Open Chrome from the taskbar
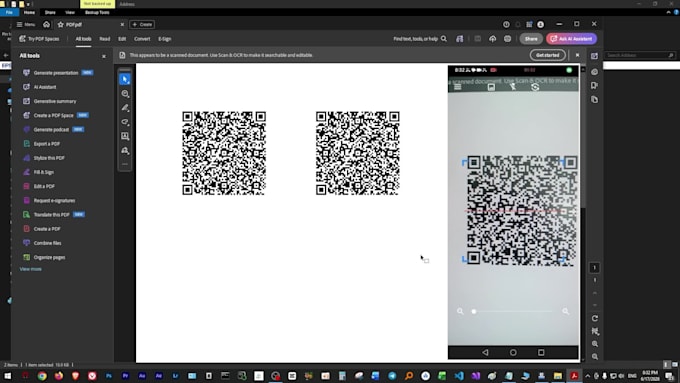Screen dimensions: 680x383 click(42, 376)
